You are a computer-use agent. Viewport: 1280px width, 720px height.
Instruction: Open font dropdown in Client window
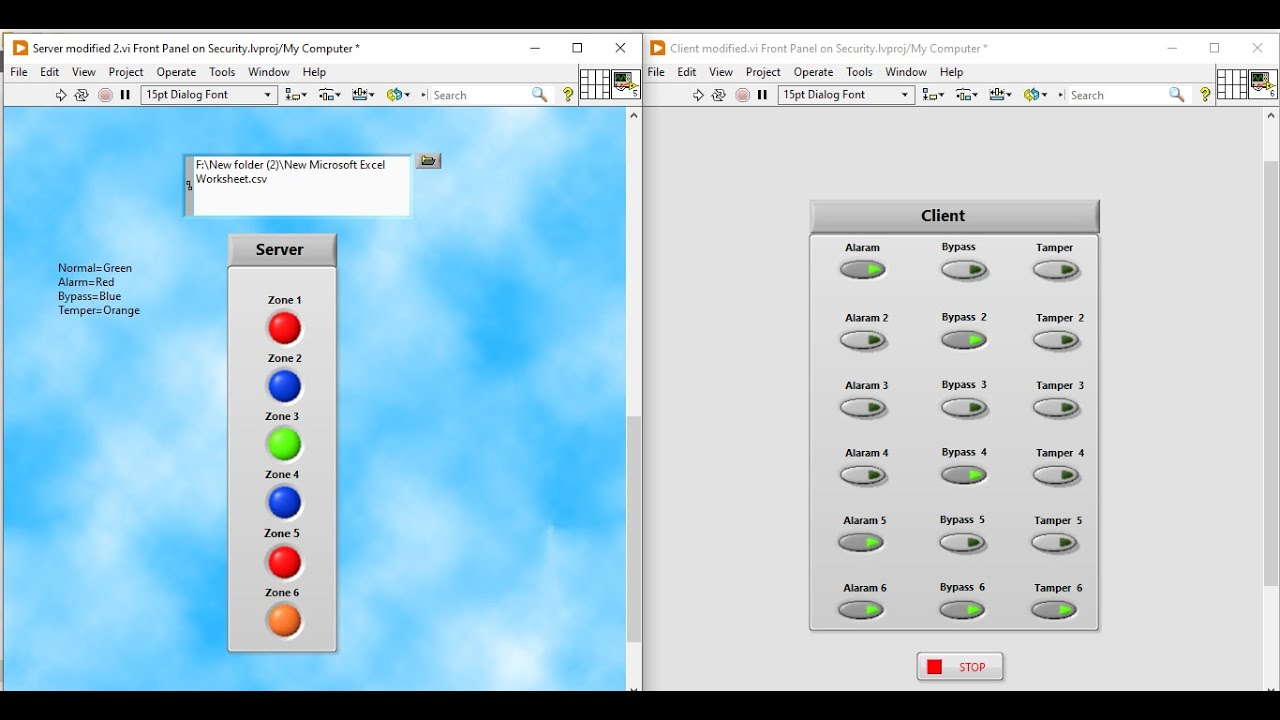(x=846, y=95)
